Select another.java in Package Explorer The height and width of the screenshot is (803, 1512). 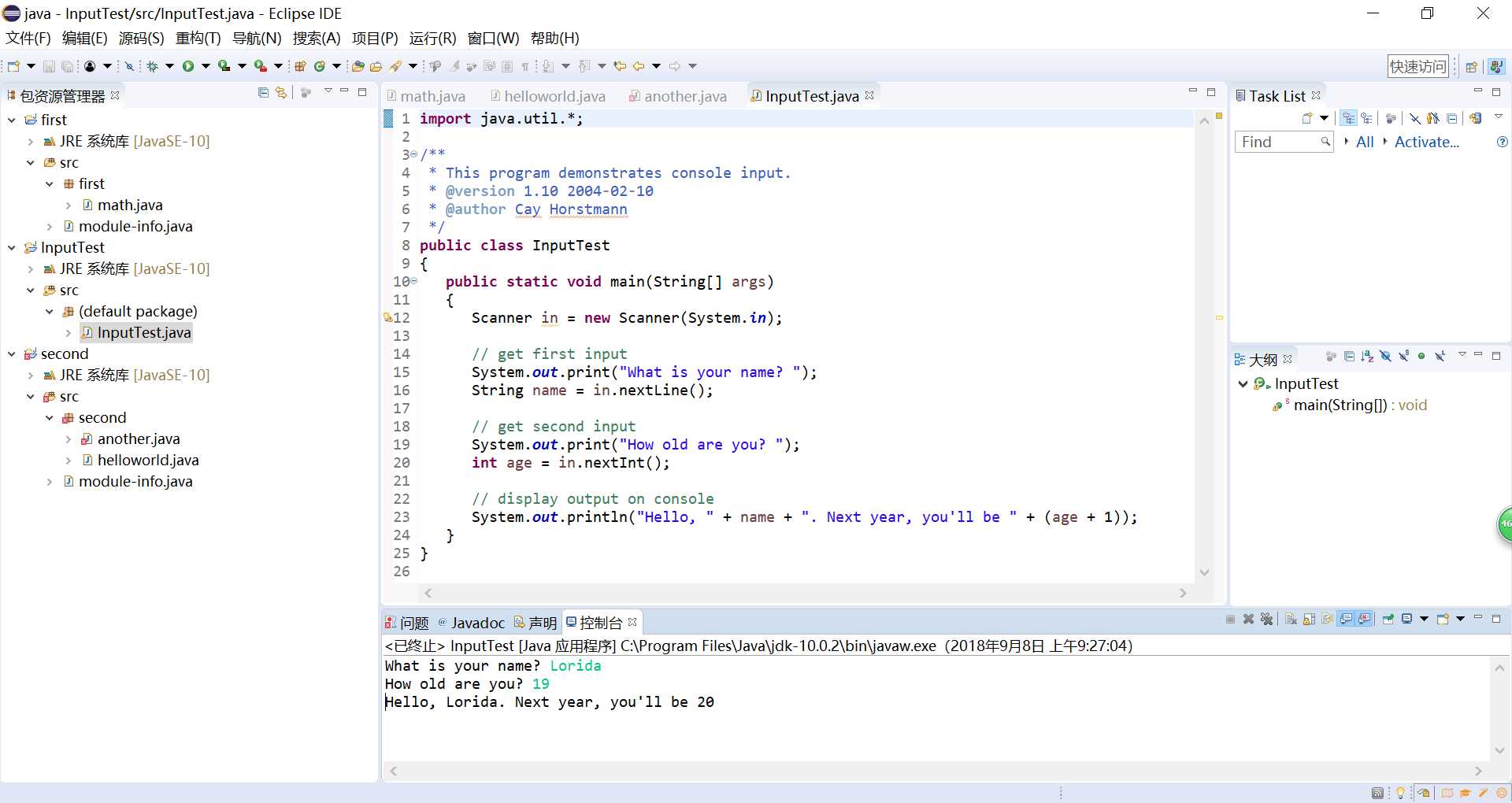(x=139, y=439)
